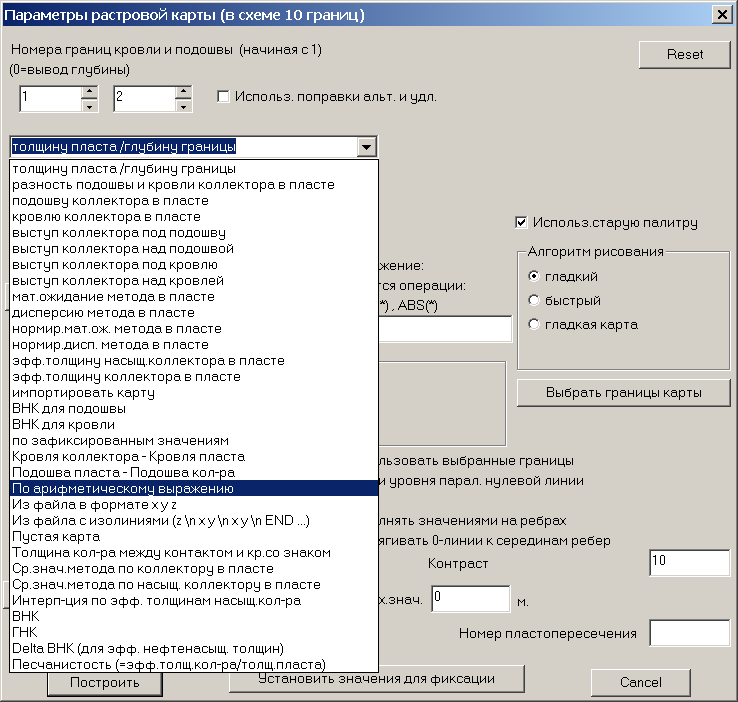Viewport: 738px width, 702px height.
Task: Choose 'по зафиксированным значениям'
Action: tap(194, 440)
